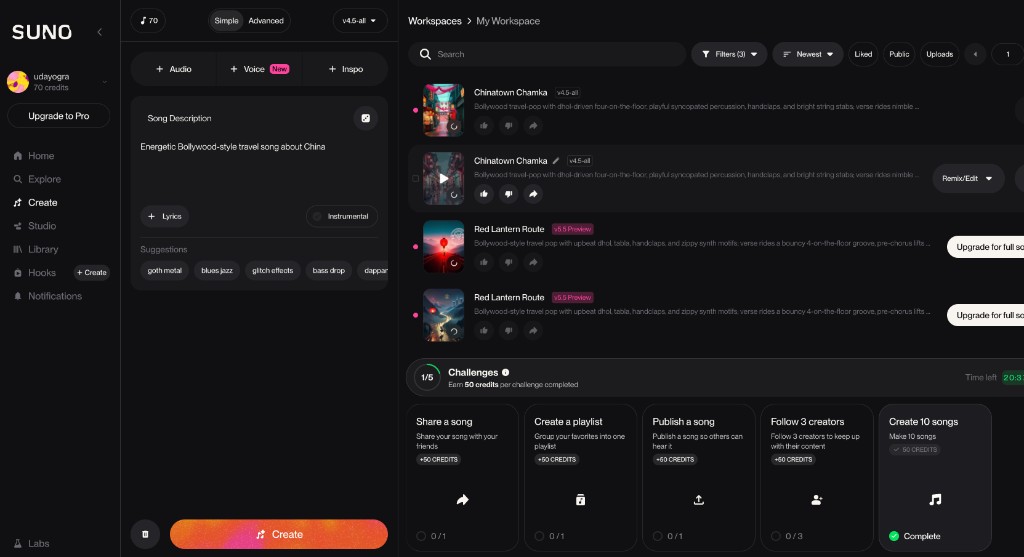Click the 1/5 challenges progress ring
Screen dimensions: 1024x557
[427, 377]
